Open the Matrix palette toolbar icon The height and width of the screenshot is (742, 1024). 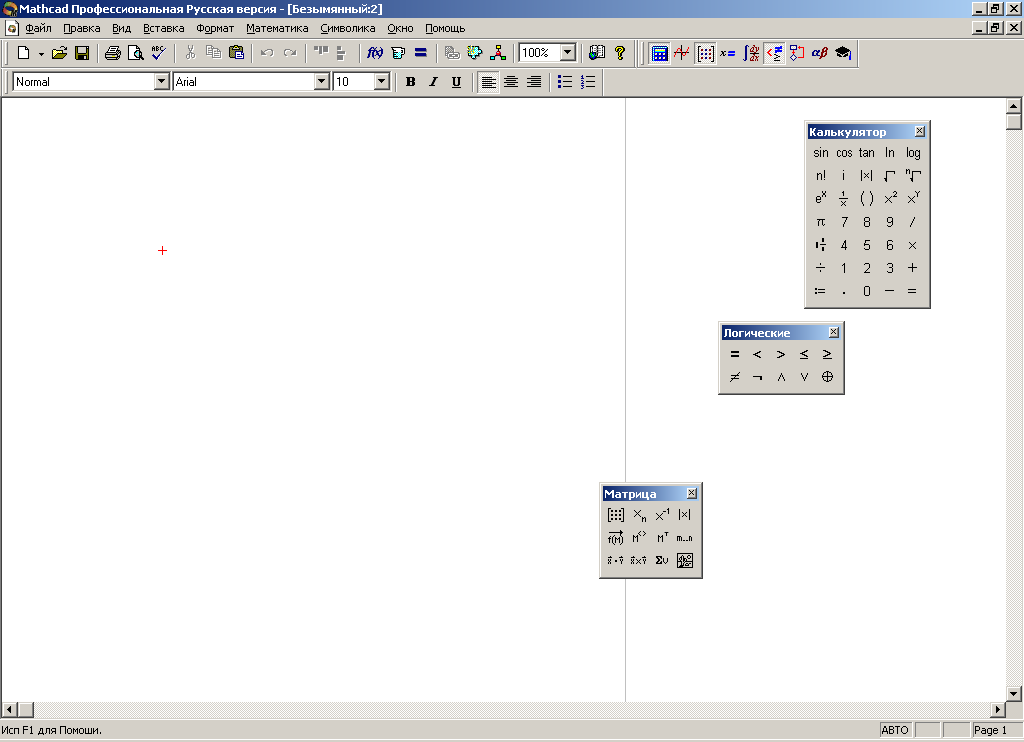tap(705, 54)
